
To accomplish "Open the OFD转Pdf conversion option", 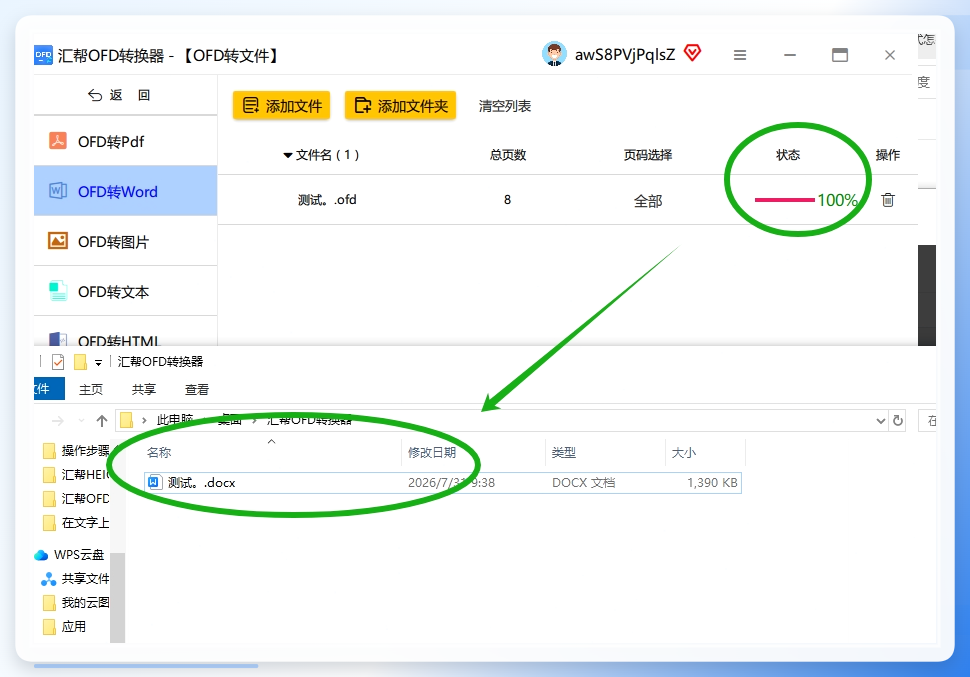I will (126, 141).
